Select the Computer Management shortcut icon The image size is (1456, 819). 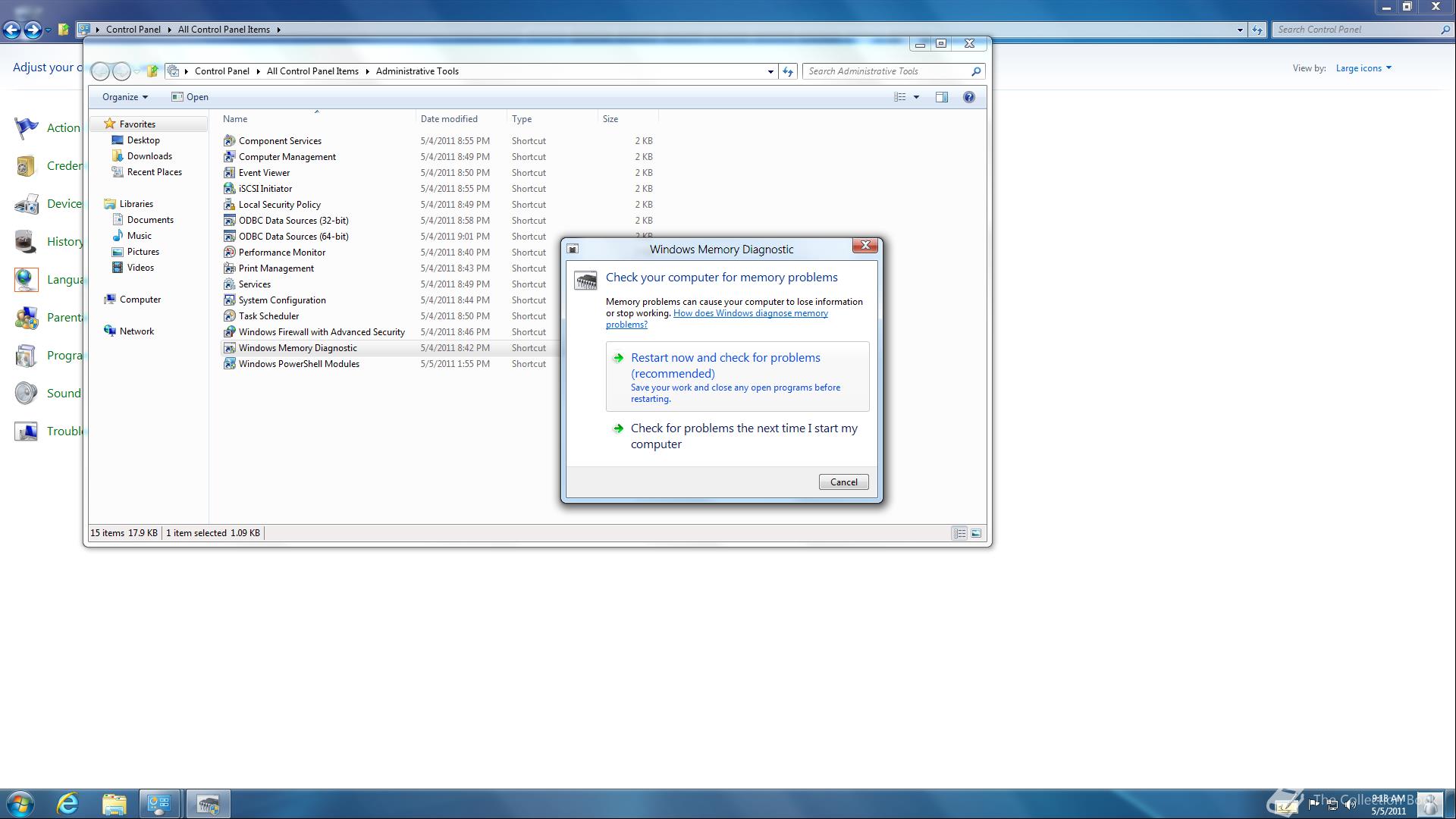tap(229, 157)
